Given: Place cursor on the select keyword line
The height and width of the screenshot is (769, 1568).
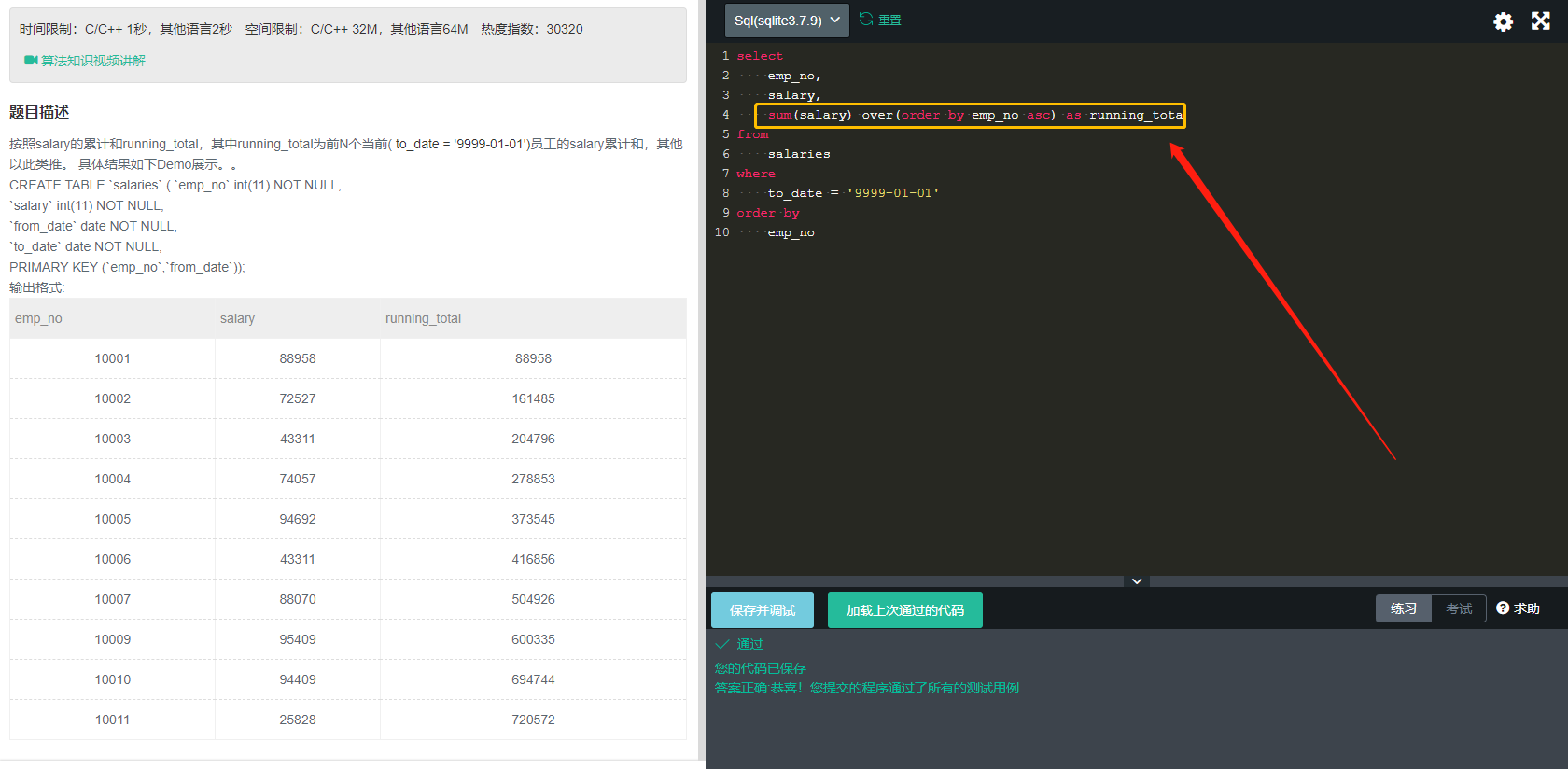Looking at the screenshot, I should point(760,56).
